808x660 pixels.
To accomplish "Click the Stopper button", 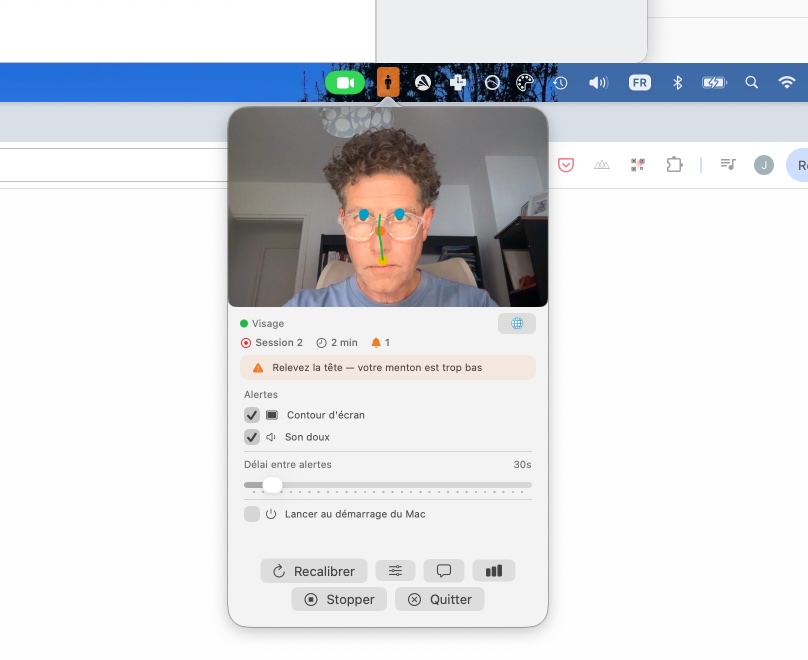I will 339,599.
